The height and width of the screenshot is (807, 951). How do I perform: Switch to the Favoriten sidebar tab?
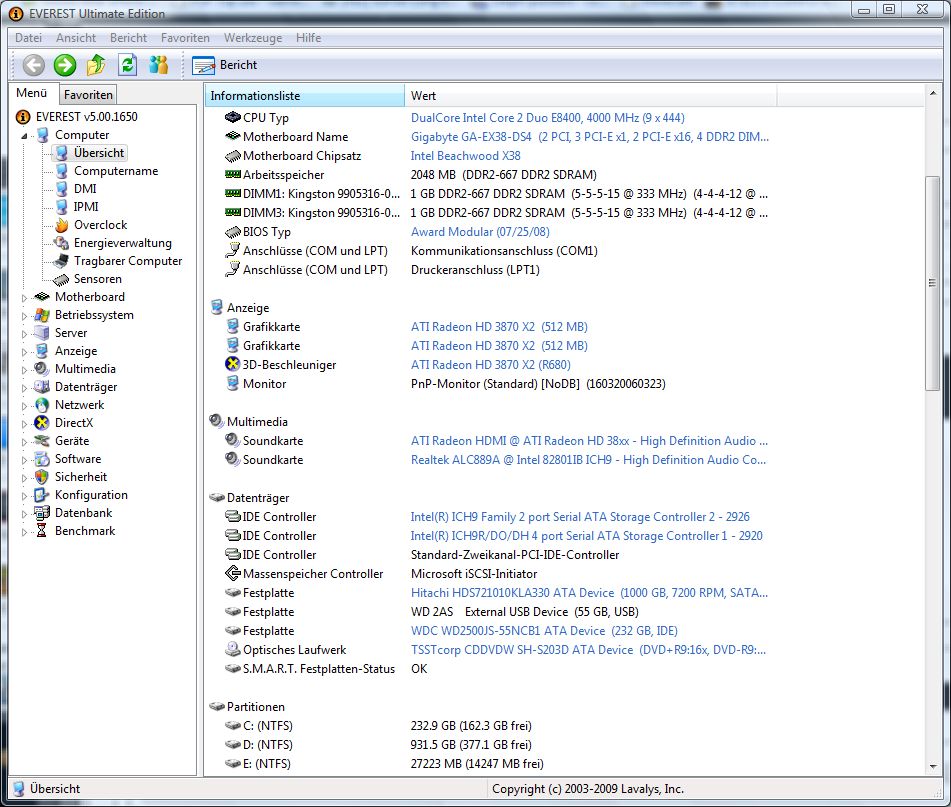point(89,95)
